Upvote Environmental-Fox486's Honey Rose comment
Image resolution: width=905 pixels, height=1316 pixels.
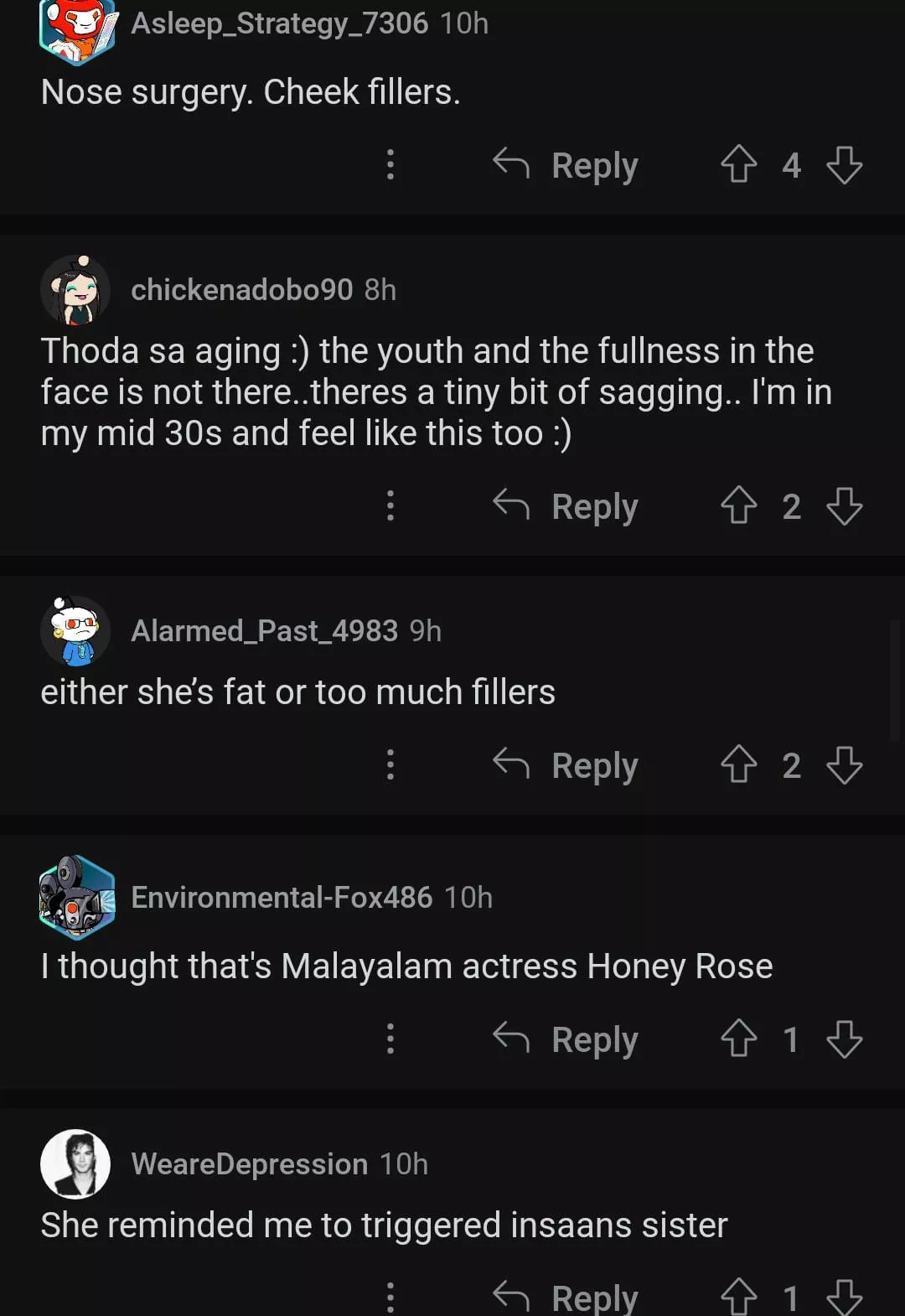[738, 1039]
